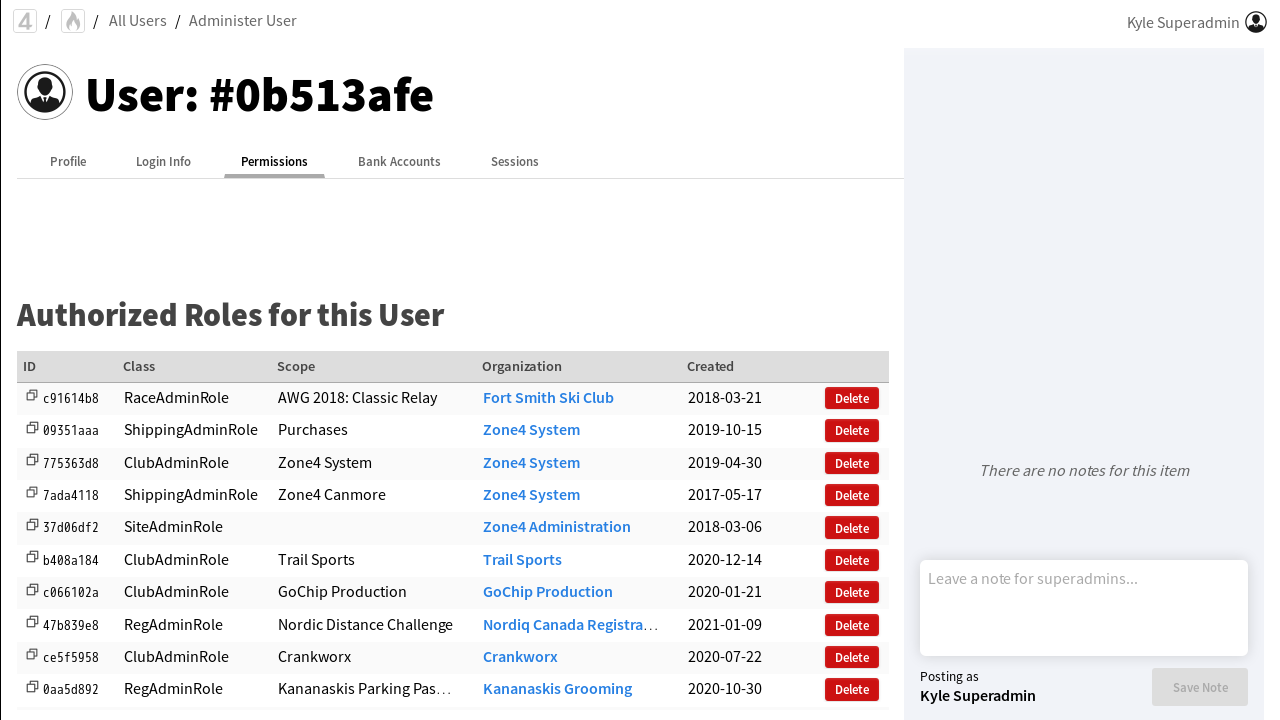The image size is (1280, 720).
Task: Copy ID icon for role c91614b8
Action: click(x=32, y=396)
